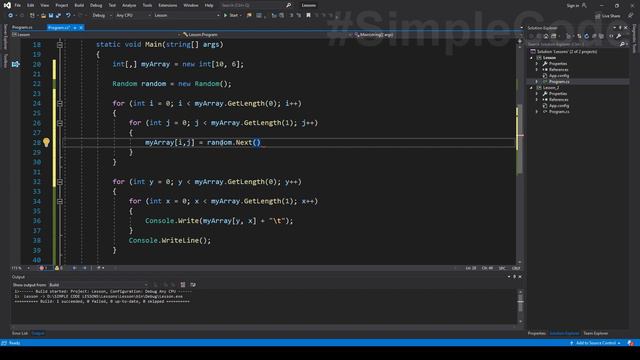Collapse the for loop at line 32
640x360 pixels.
[x=60, y=182]
